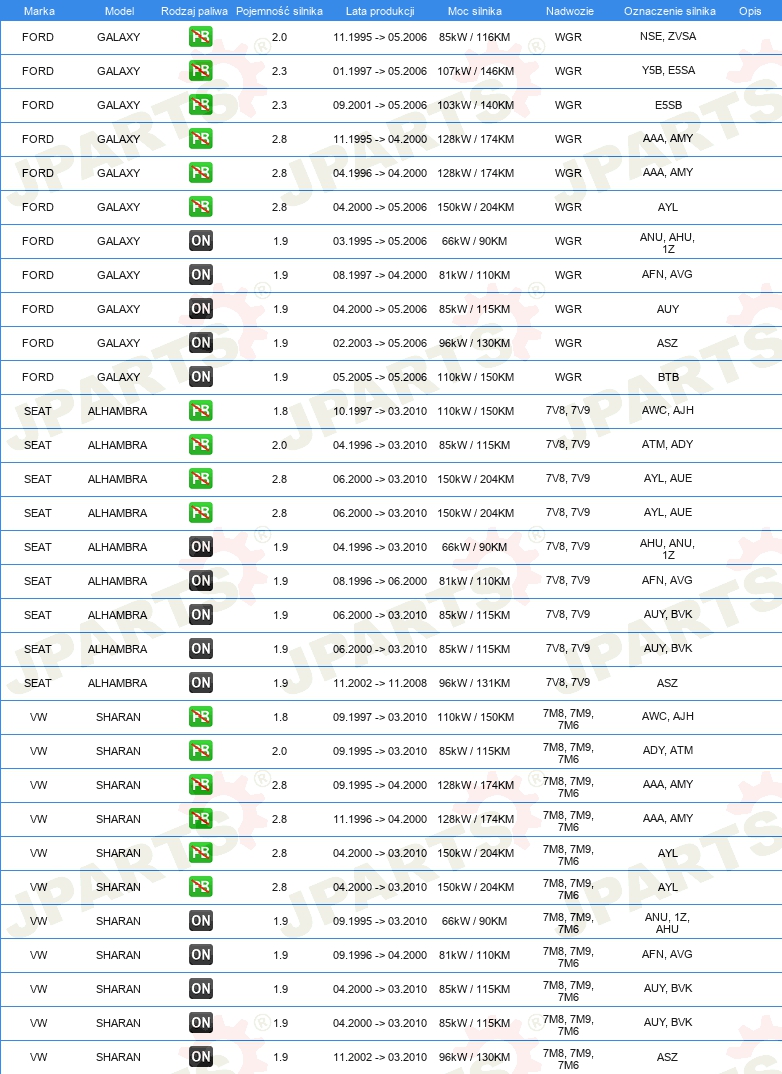Click diesel ON icon in Galaxy 02.2003 -> 05.2006 row

[x=201, y=342]
